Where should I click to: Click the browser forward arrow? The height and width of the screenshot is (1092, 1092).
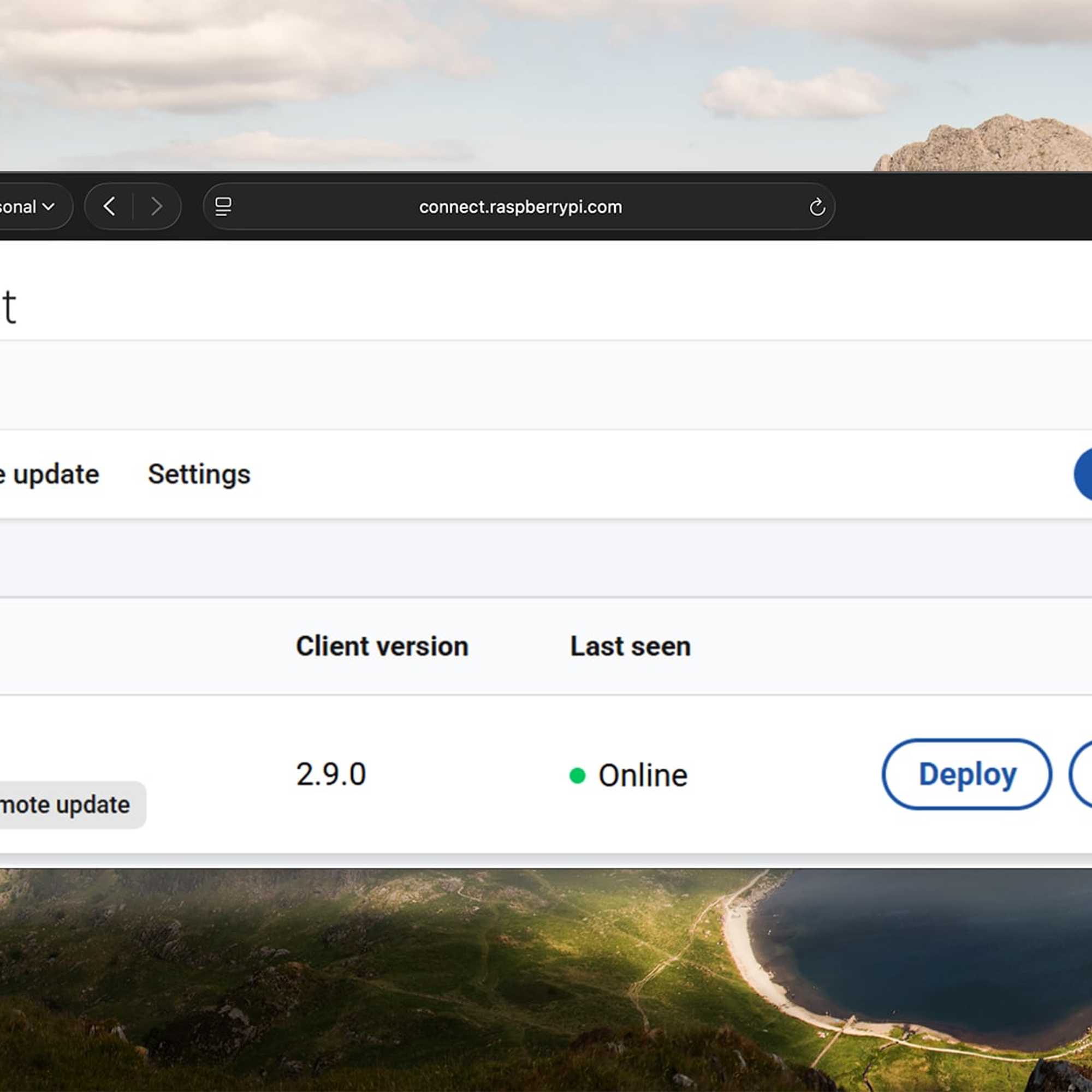click(157, 206)
